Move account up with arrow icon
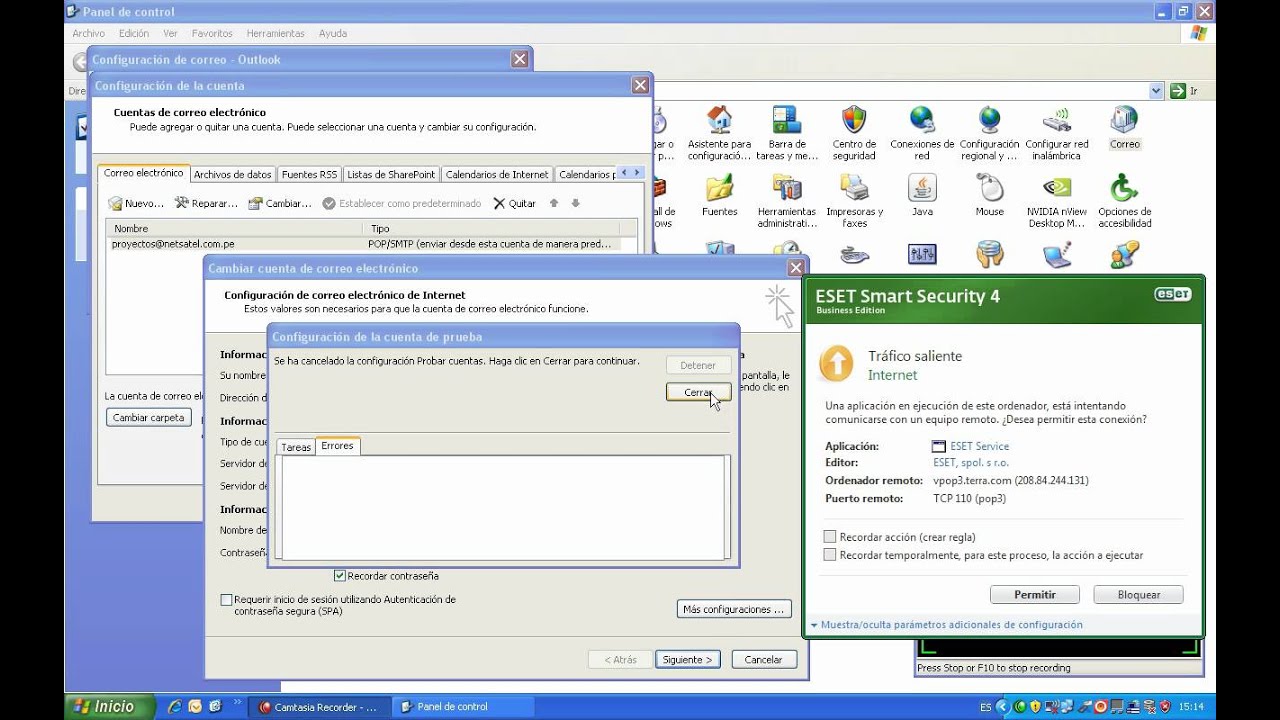 [x=553, y=203]
